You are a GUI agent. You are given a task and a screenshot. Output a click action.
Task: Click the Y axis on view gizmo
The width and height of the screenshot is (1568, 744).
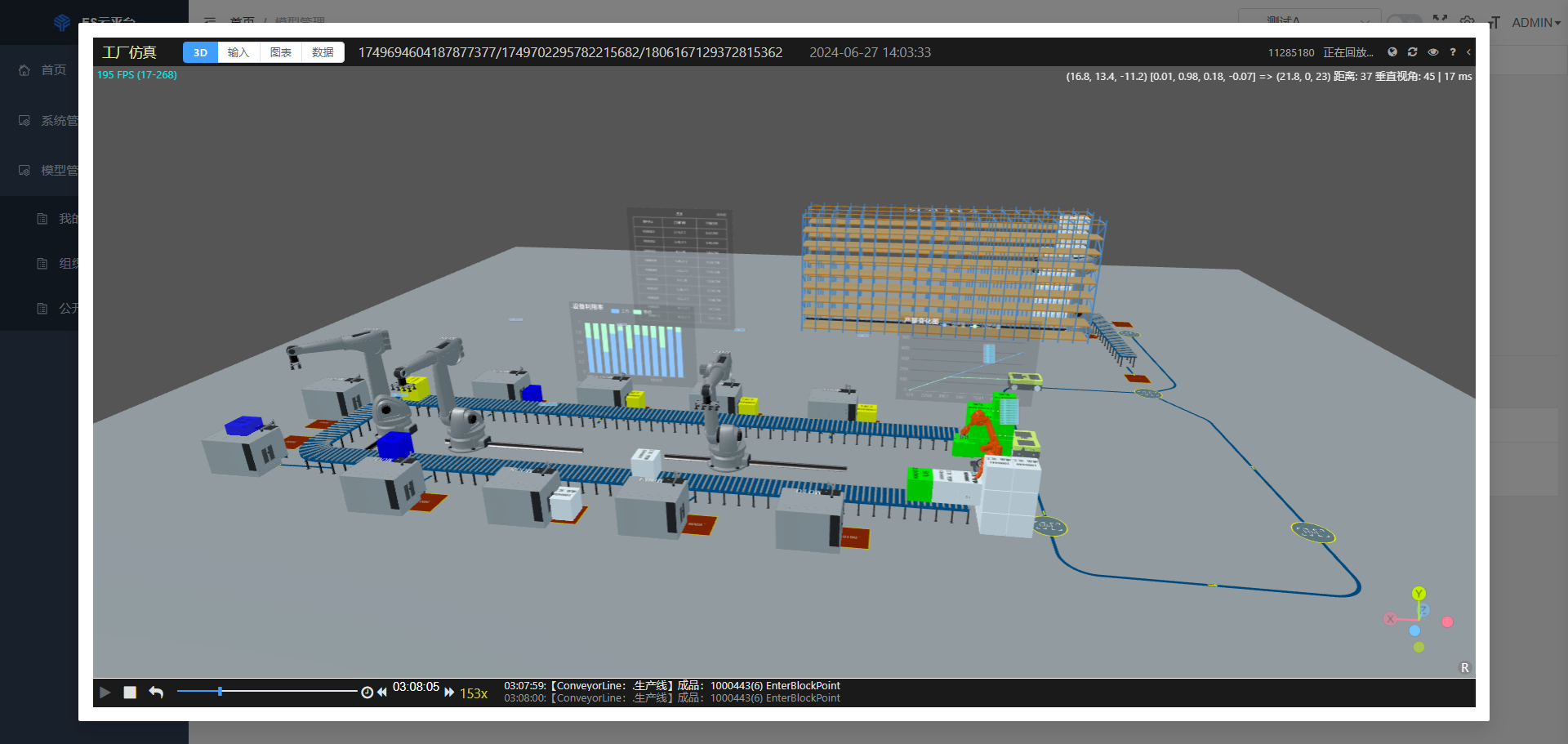(1419, 594)
